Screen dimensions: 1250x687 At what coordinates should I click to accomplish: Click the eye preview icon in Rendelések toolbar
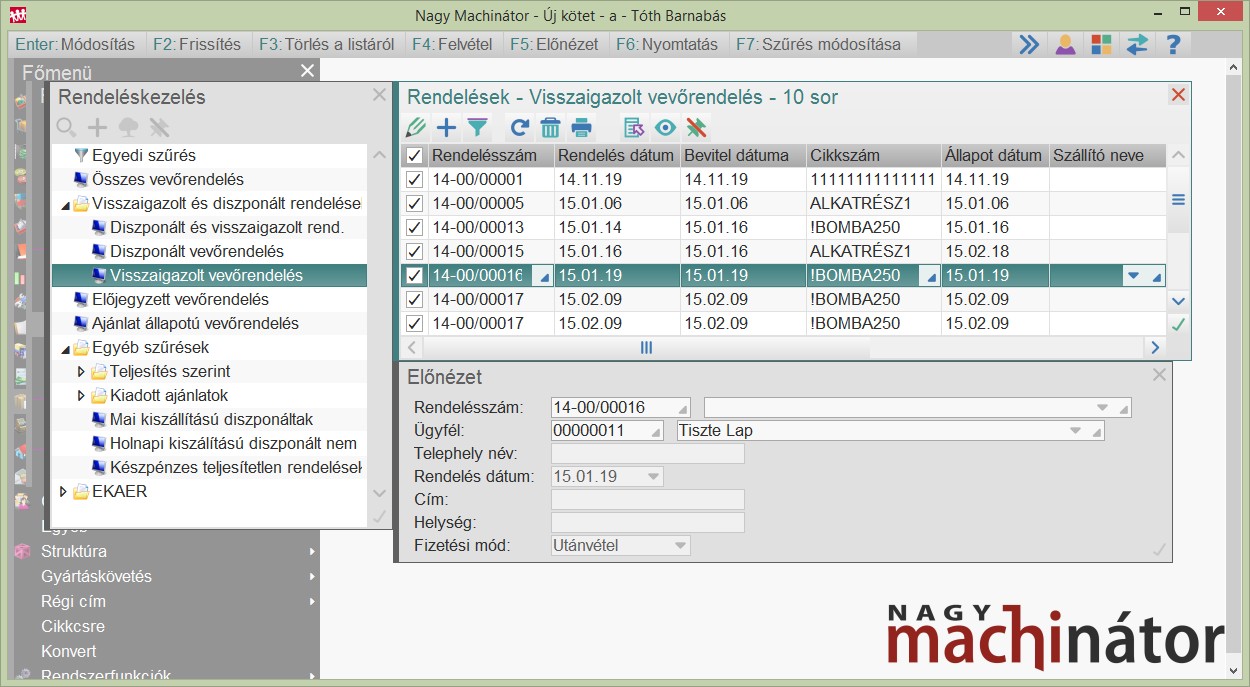[665, 127]
